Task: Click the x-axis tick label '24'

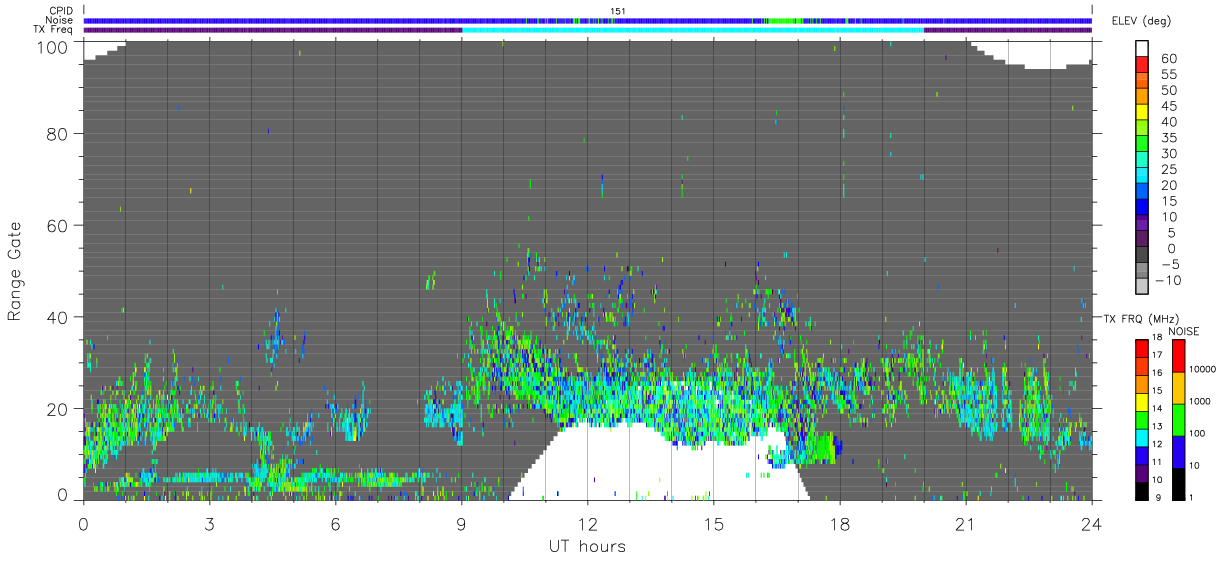Action: [x=1092, y=524]
